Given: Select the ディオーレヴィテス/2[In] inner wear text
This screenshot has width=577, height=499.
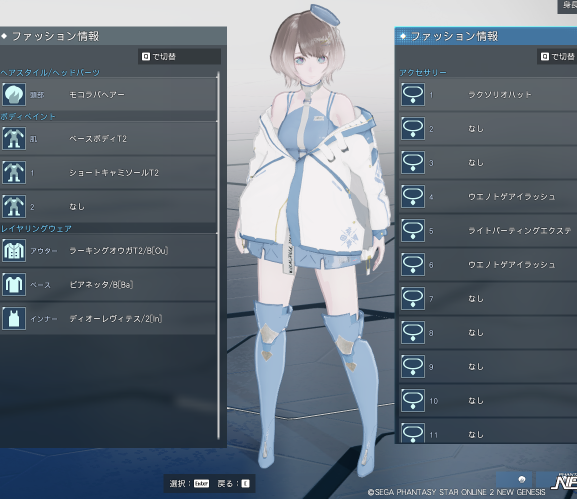Looking at the screenshot, I should coord(116,318).
